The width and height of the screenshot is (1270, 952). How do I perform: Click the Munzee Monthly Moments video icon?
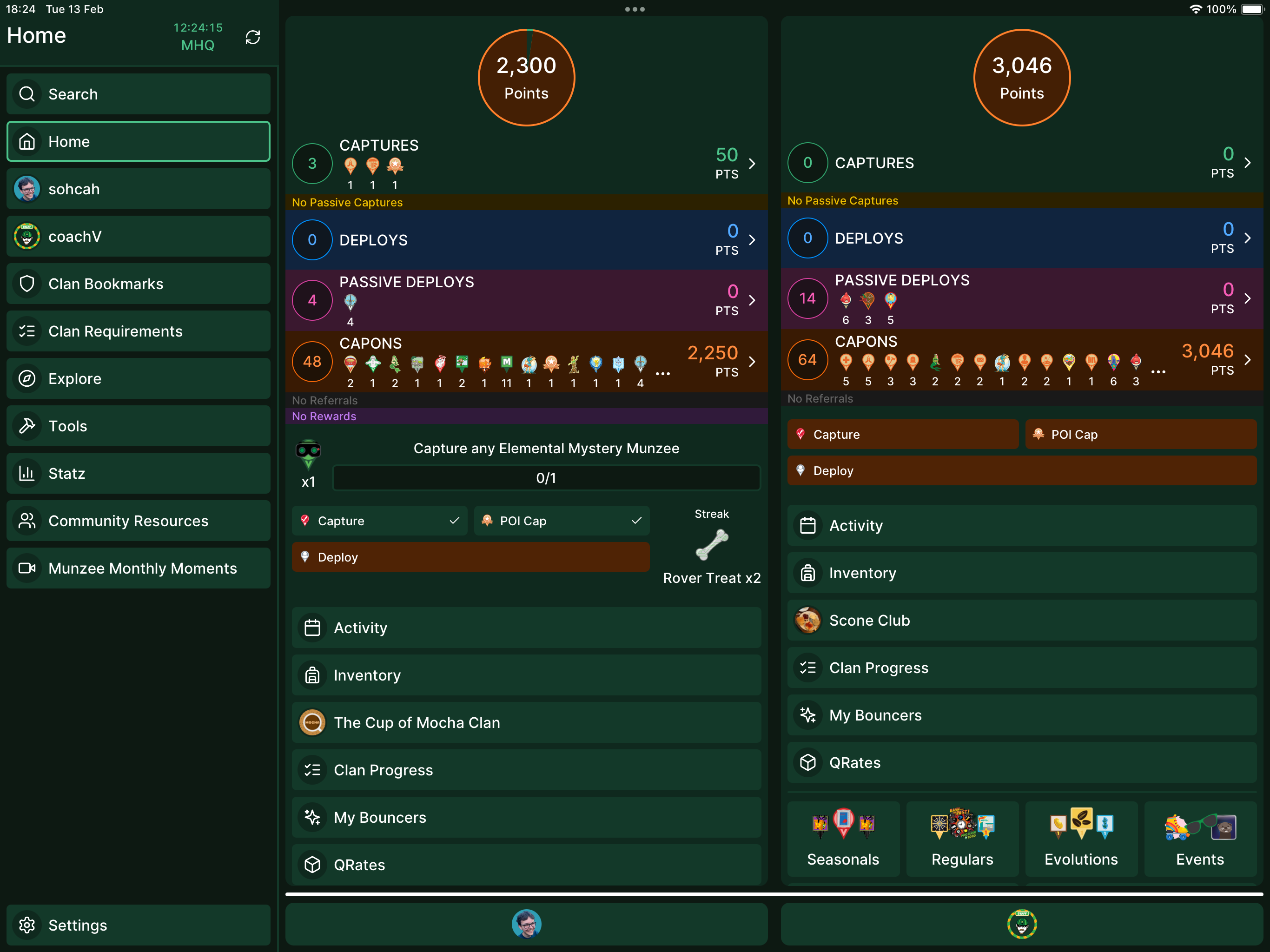point(27,568)
